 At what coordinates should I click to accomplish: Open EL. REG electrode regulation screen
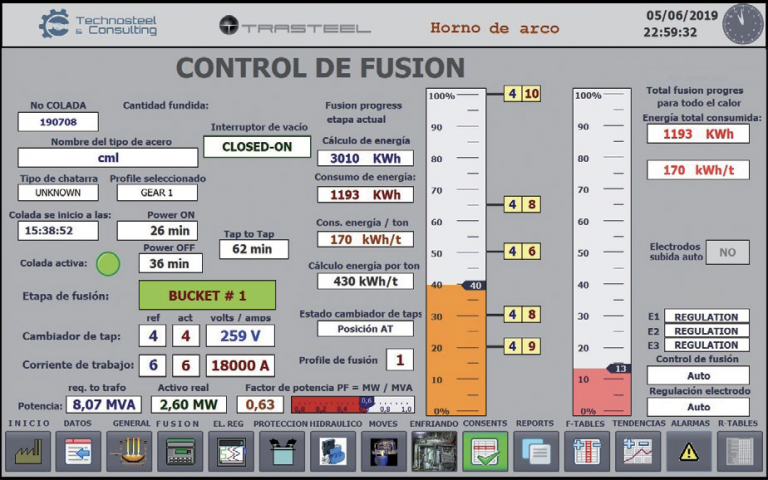pos(231,451)
